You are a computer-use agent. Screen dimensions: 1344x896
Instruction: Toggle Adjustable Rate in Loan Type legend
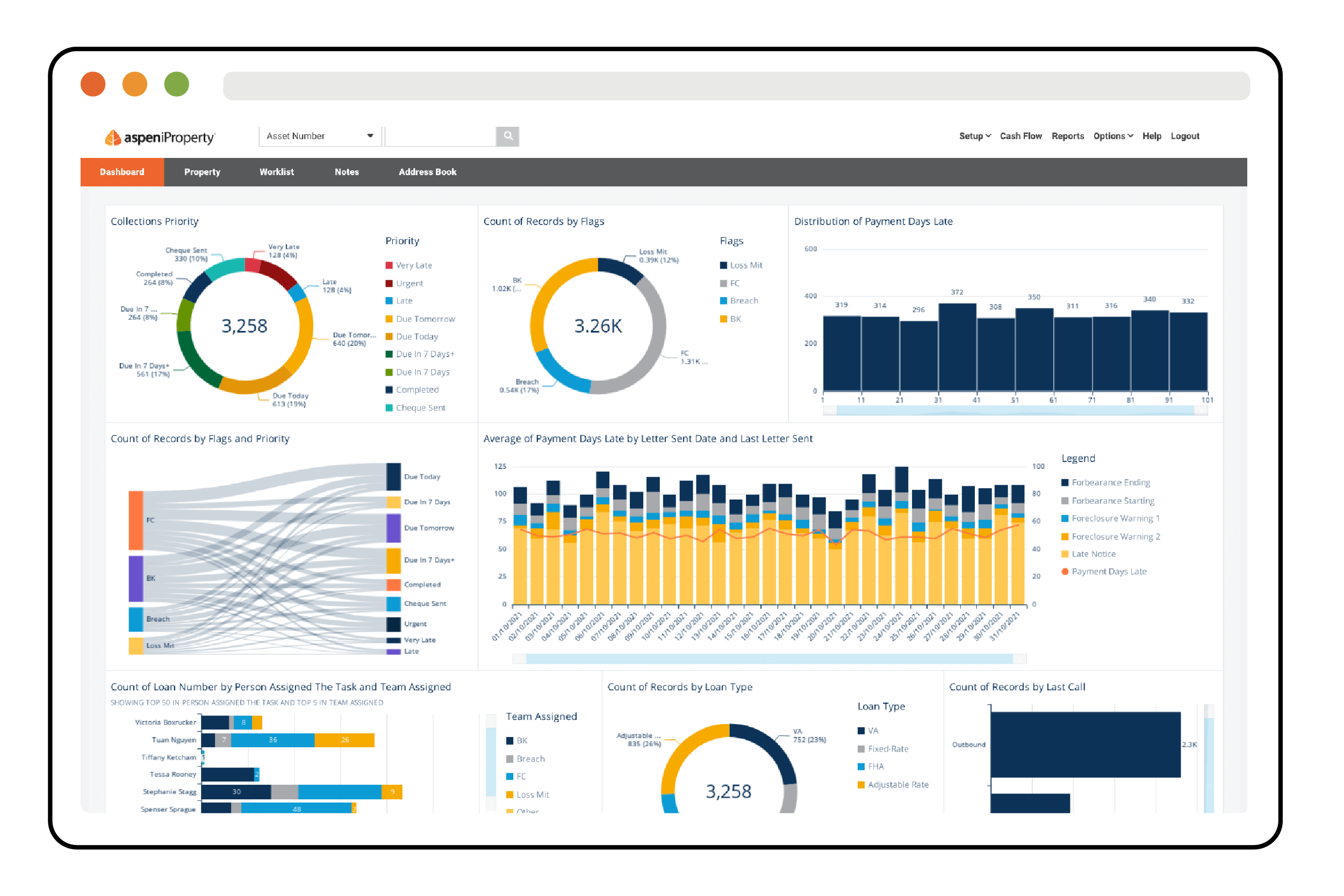tap(893, 785)
